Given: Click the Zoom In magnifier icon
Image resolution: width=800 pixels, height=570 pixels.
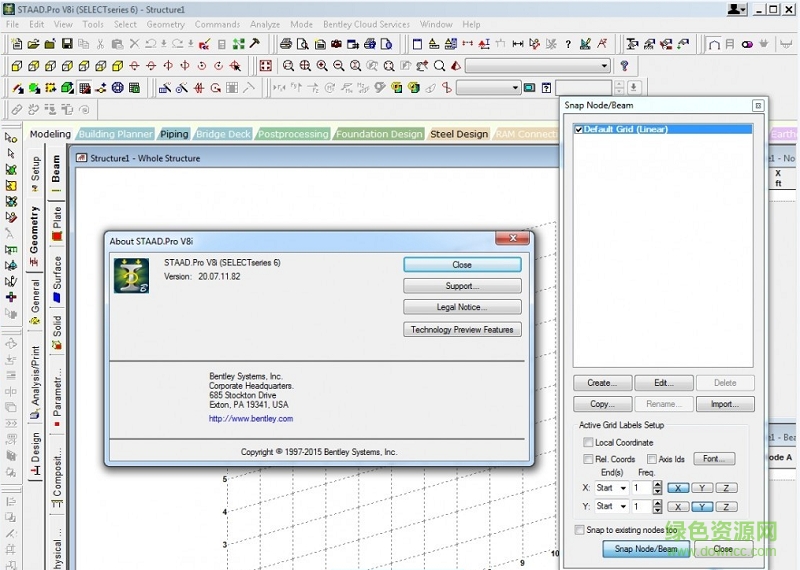Looking at the screenshot, I should 323,66.
